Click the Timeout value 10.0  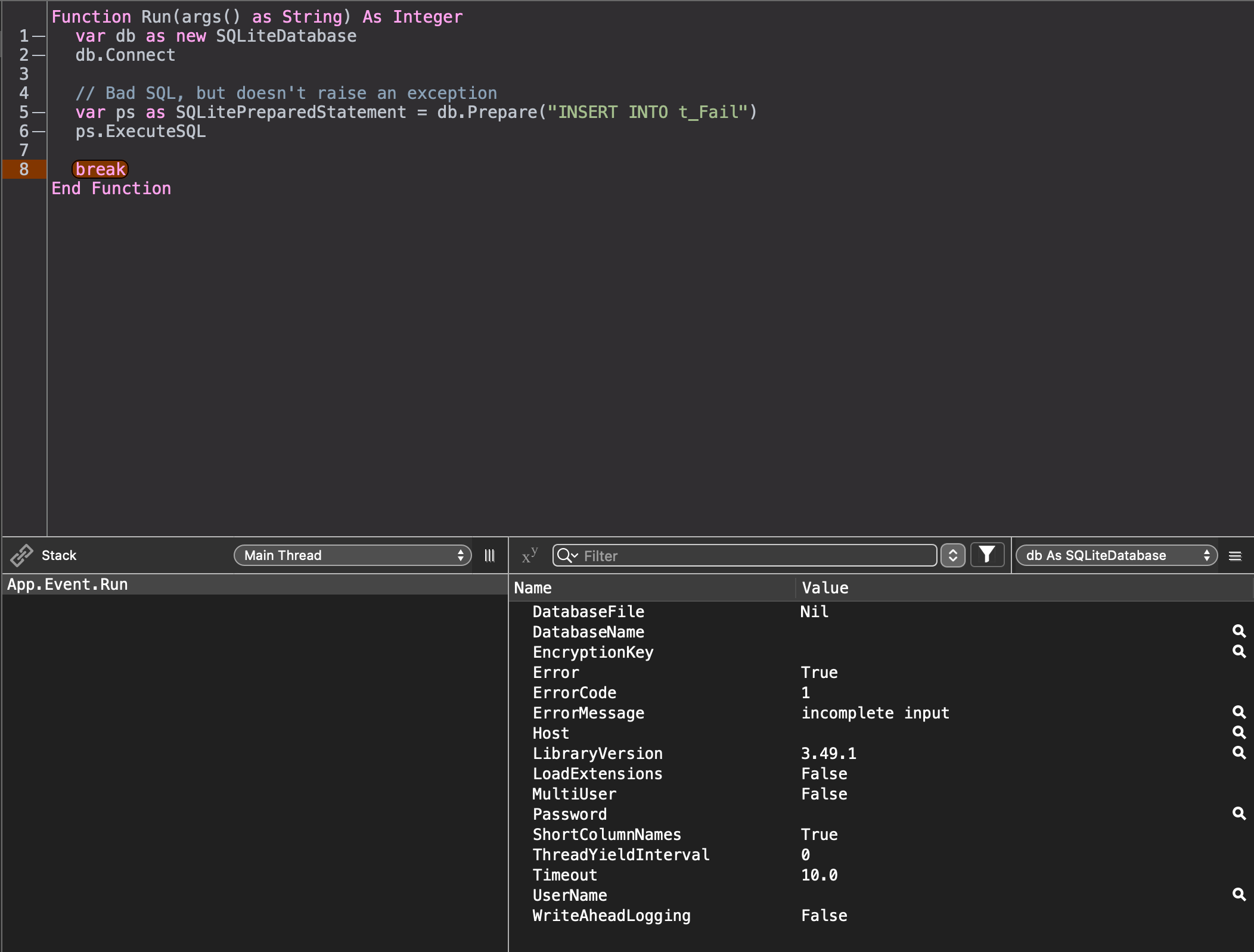(820, 875)
